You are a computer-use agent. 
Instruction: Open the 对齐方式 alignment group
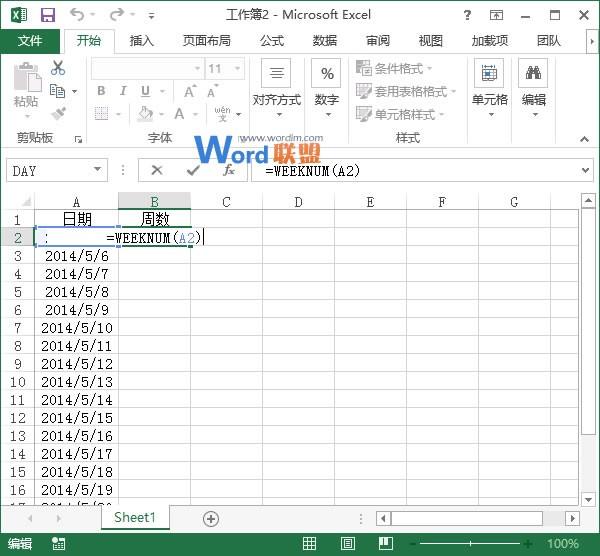[x=277, y=88]
